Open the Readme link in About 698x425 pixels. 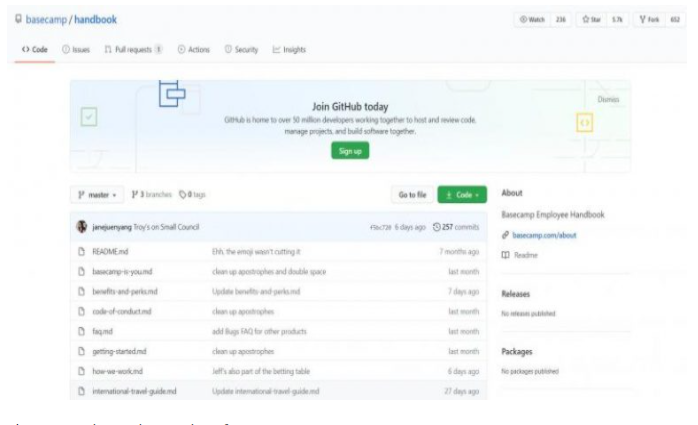pyautogui.click(x=526, y=255)
